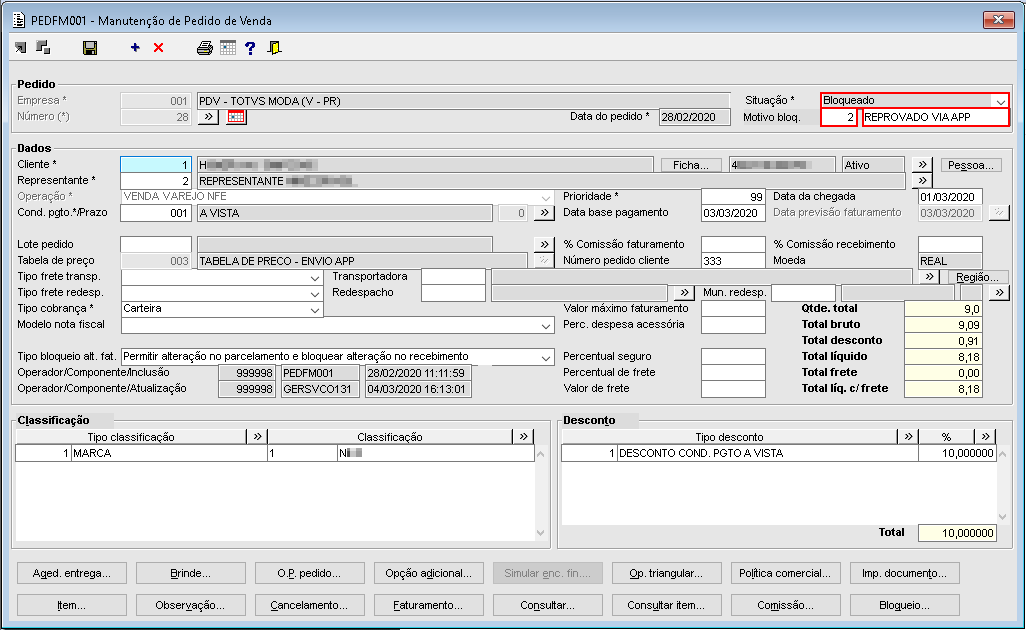Expand the Tipo frete redesp. dropdown
The width and height of the screenshot is (1026, 630).
pyautogui.click(x=315, y=293)
